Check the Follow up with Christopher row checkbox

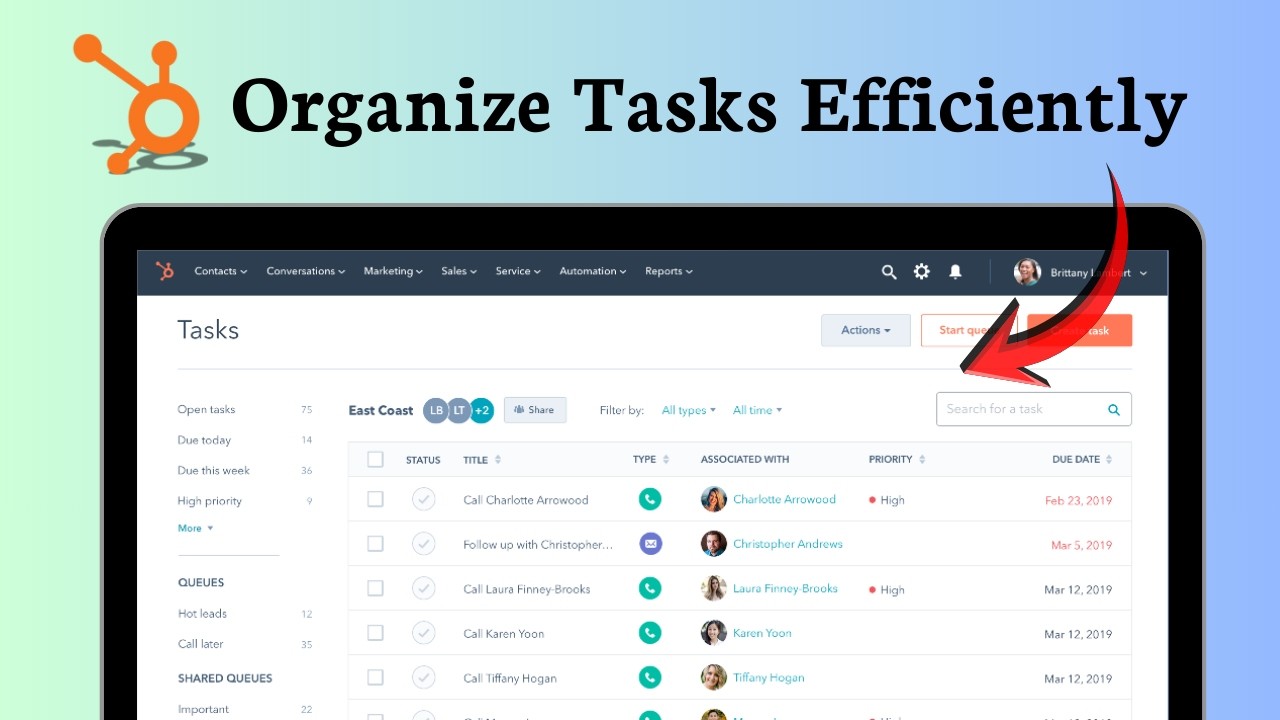tap(375, 544)
